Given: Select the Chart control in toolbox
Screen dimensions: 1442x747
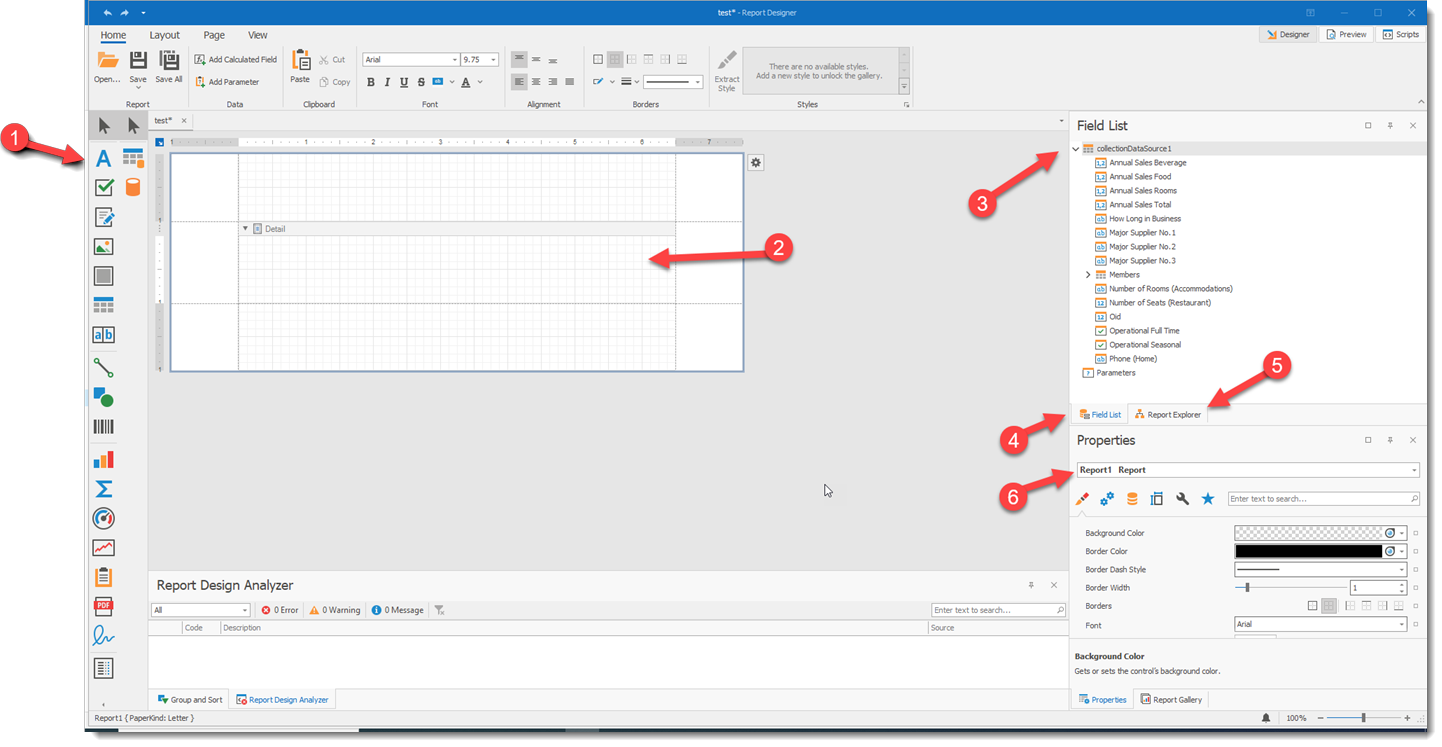Looking at the screenshot, I should [103, 460].
